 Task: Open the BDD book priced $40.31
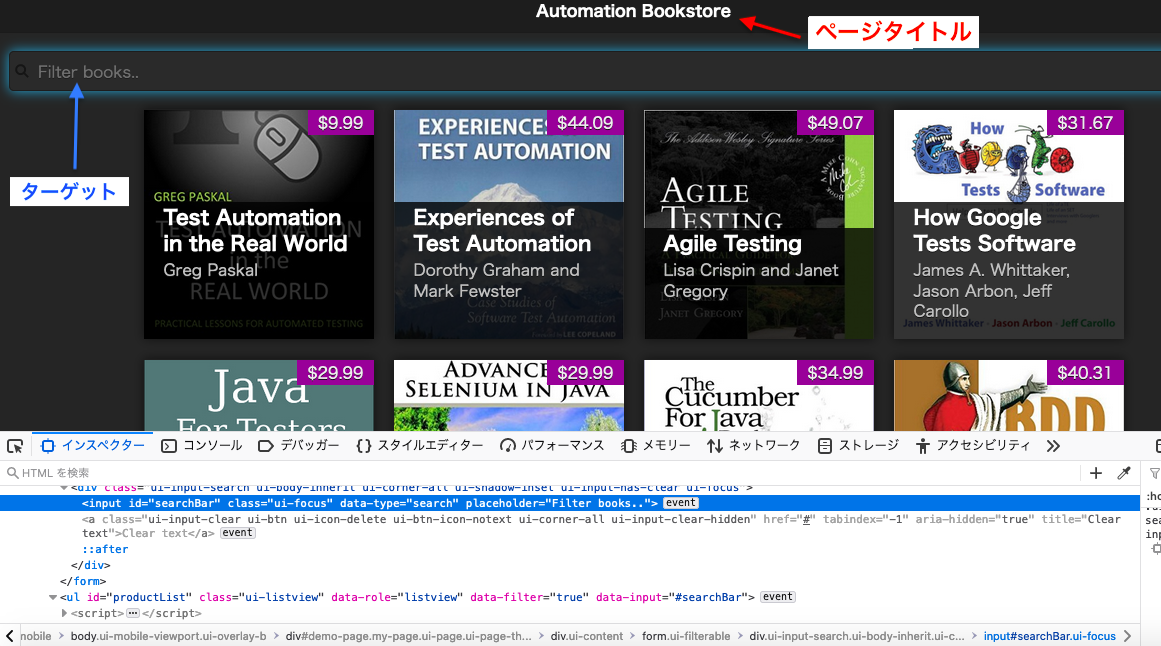point(1008,396)
